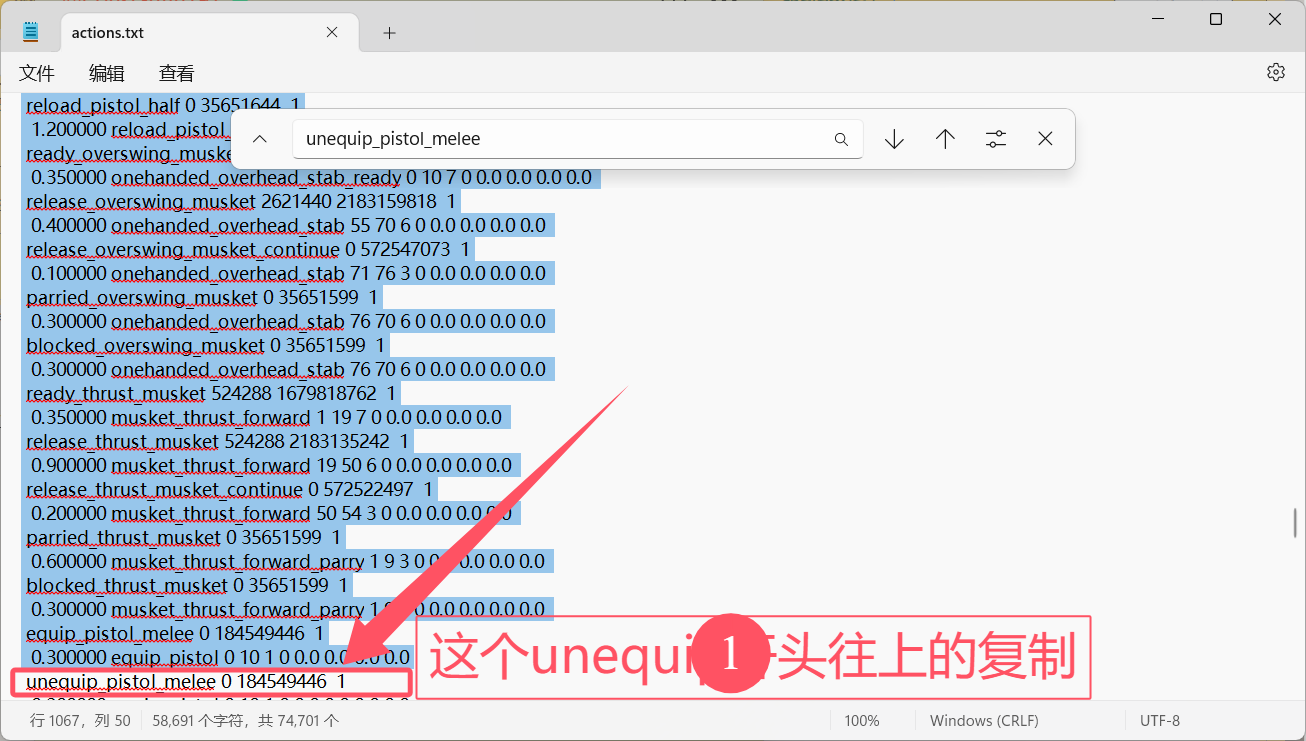Click the Notepad app icon in title bar
The width and height of the screenshot is (1306, 741).
[31, 32]
